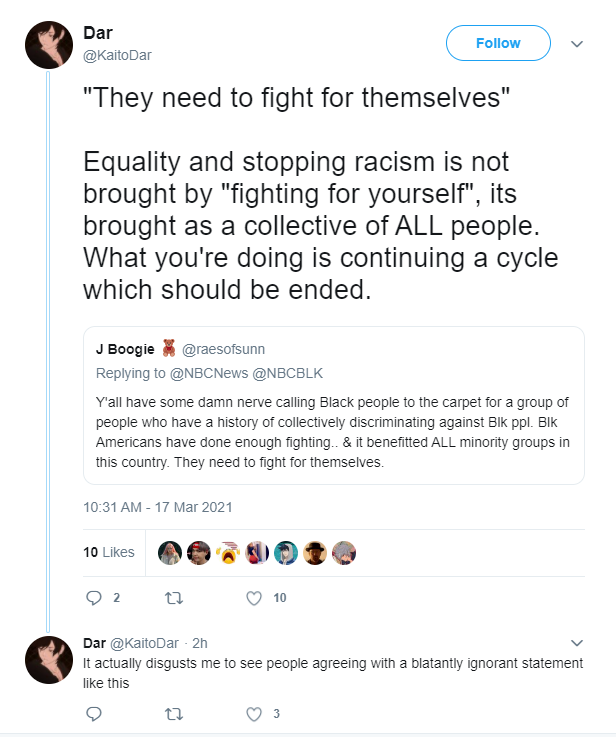Click the reply icon on main tweet

tap(94, 598)
